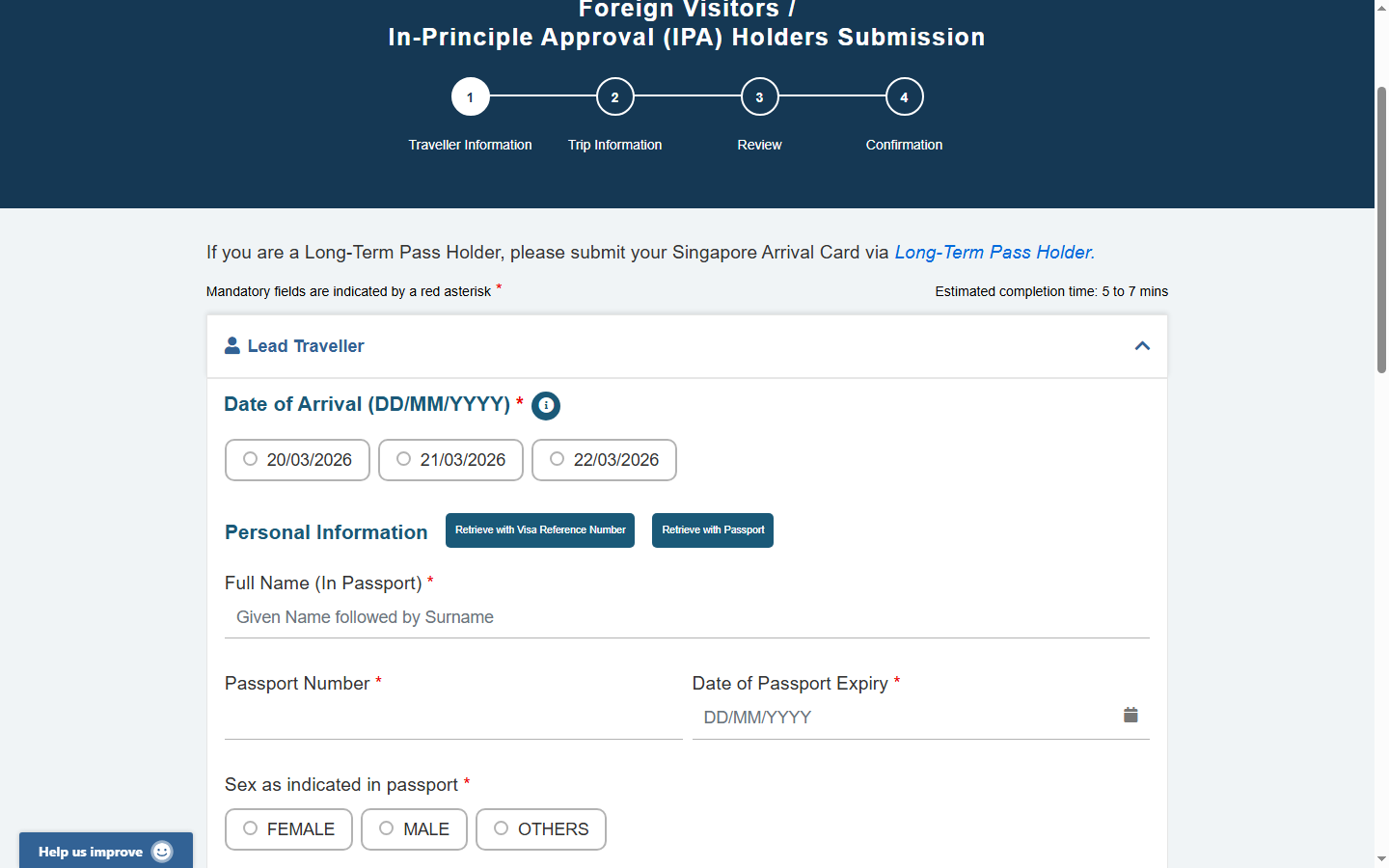The height and width of the screenshot is (868, 1389).
Task: Choose the MALE radio option
Action: tap(387, 828)
